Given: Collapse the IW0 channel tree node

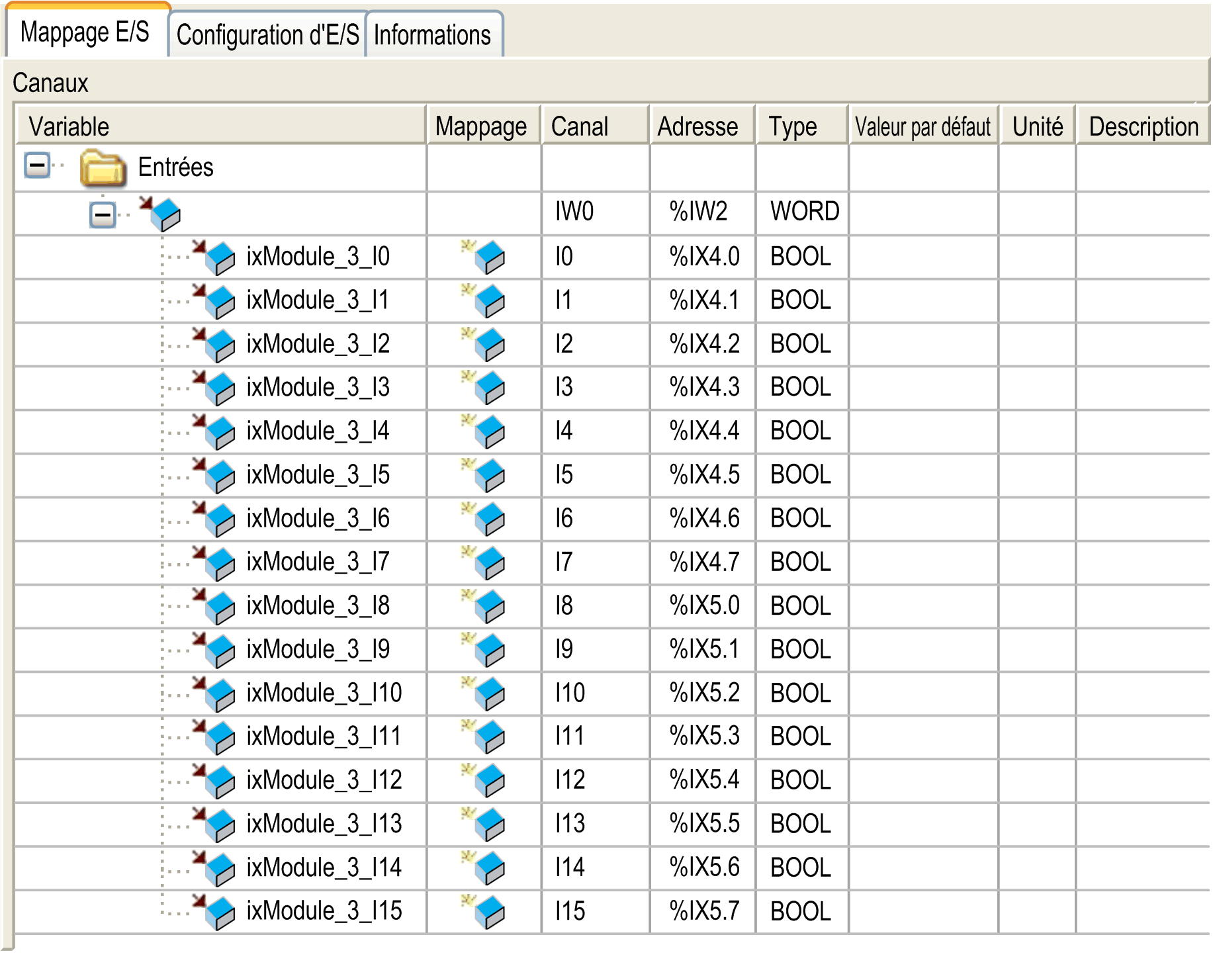Looking at the screenshot, I should pyautogui.click(x=103, y=214).
